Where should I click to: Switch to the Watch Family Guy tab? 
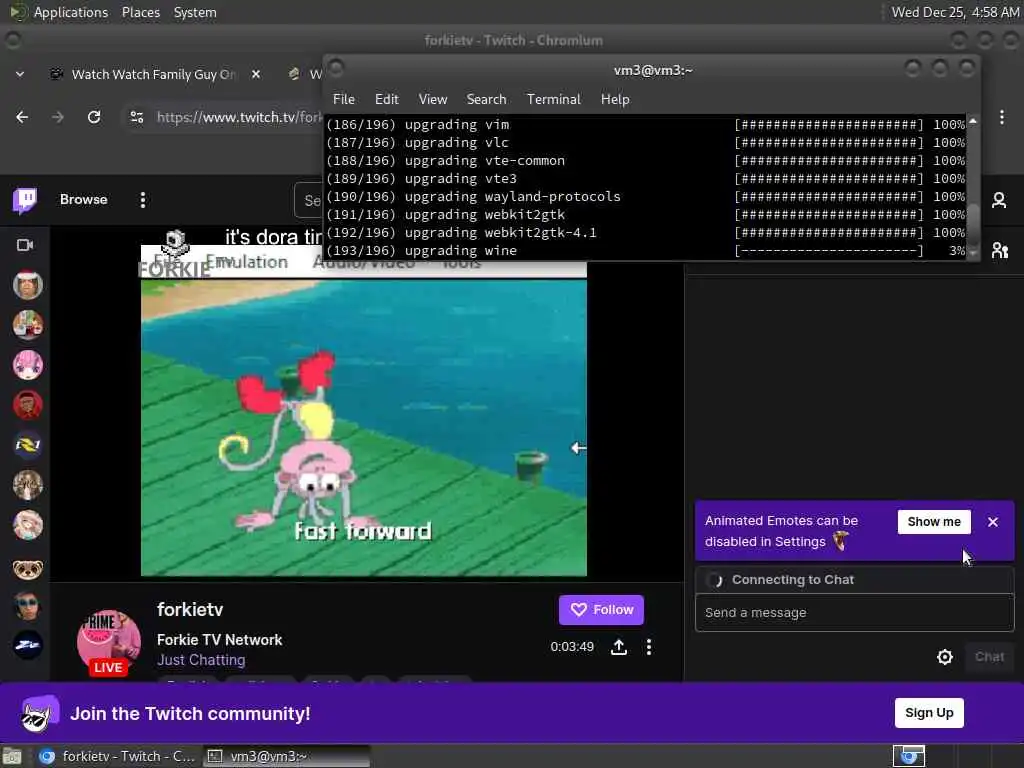pyautogui.click(x=153, y=74)
